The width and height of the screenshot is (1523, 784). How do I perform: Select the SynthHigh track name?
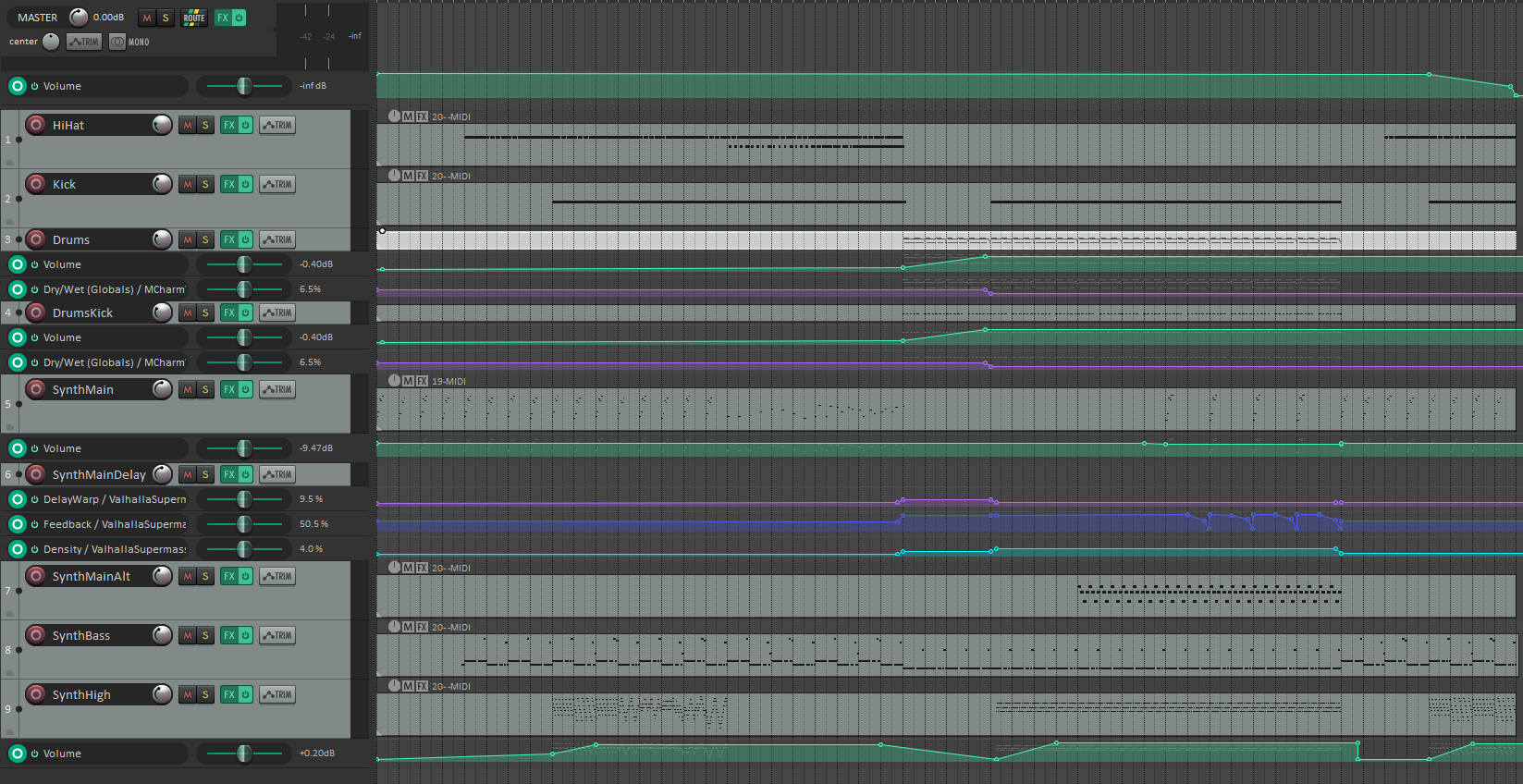point(81,694)
